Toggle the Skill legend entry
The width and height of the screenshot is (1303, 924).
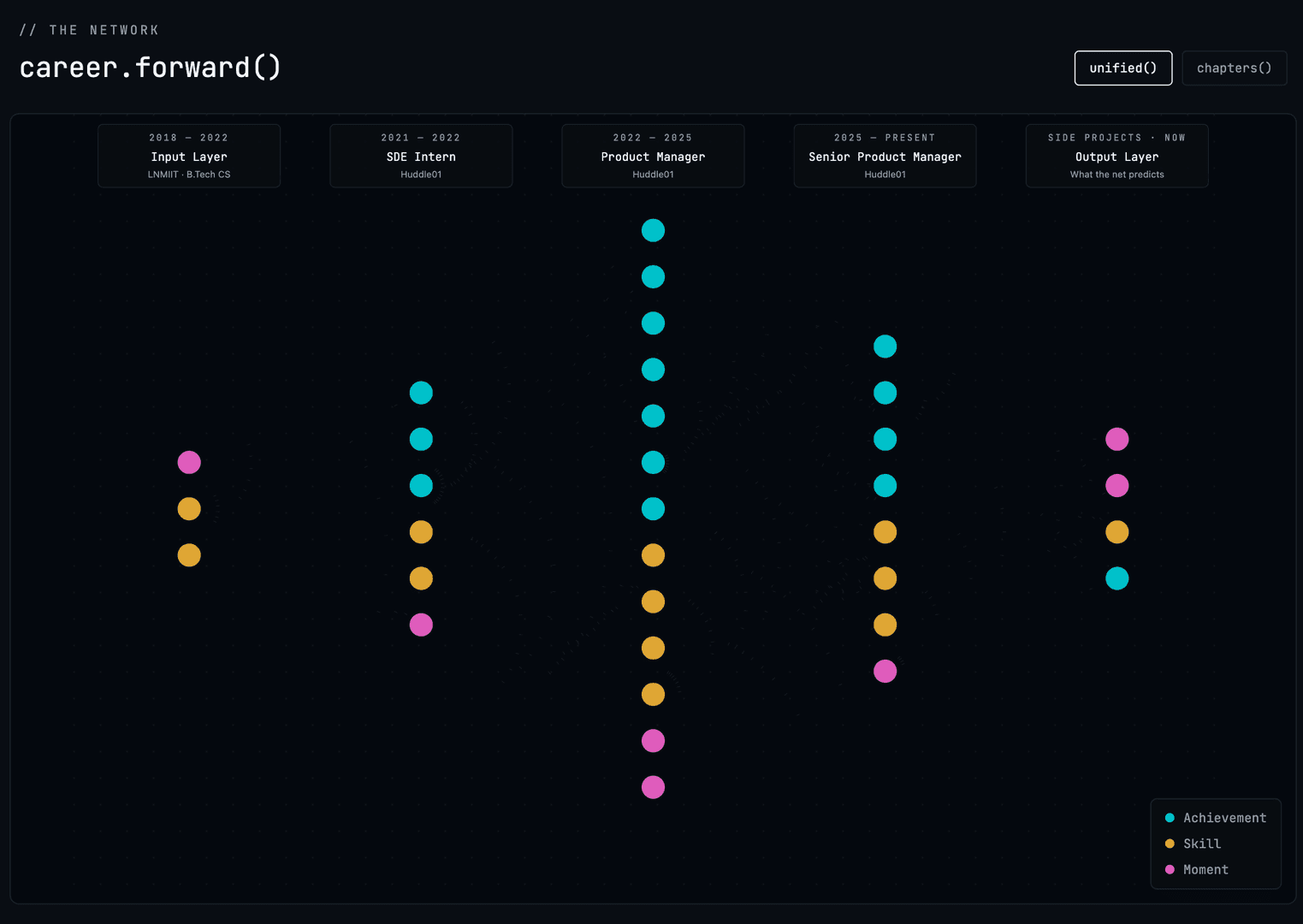[1193, 844]
